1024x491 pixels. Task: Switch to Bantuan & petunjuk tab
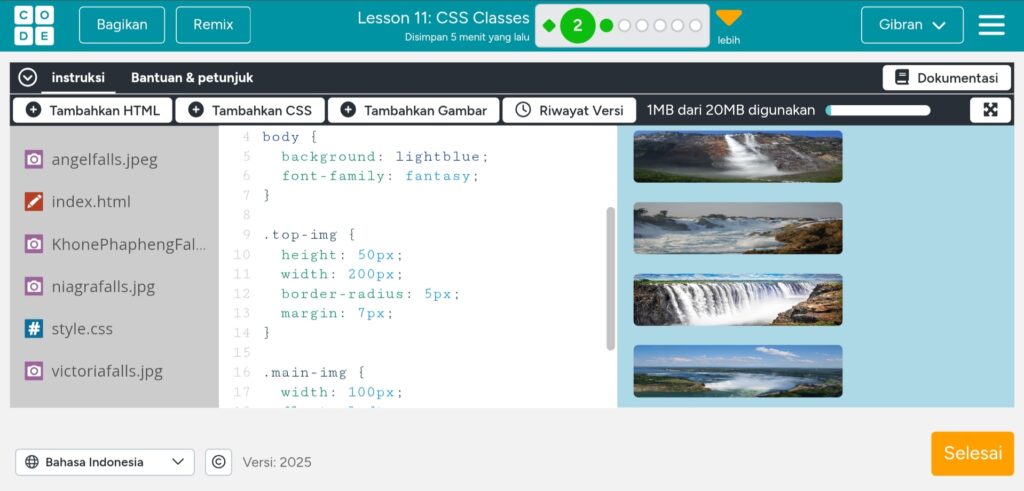192,78
